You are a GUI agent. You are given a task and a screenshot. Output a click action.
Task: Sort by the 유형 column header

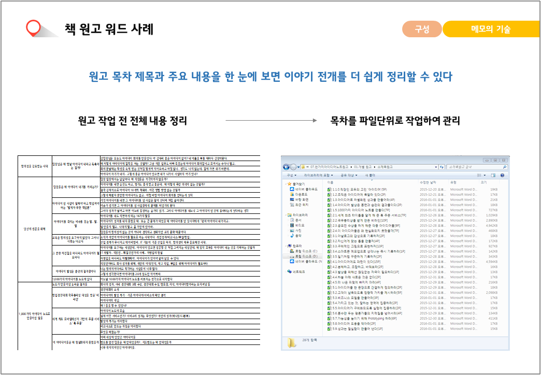[453, 182]
